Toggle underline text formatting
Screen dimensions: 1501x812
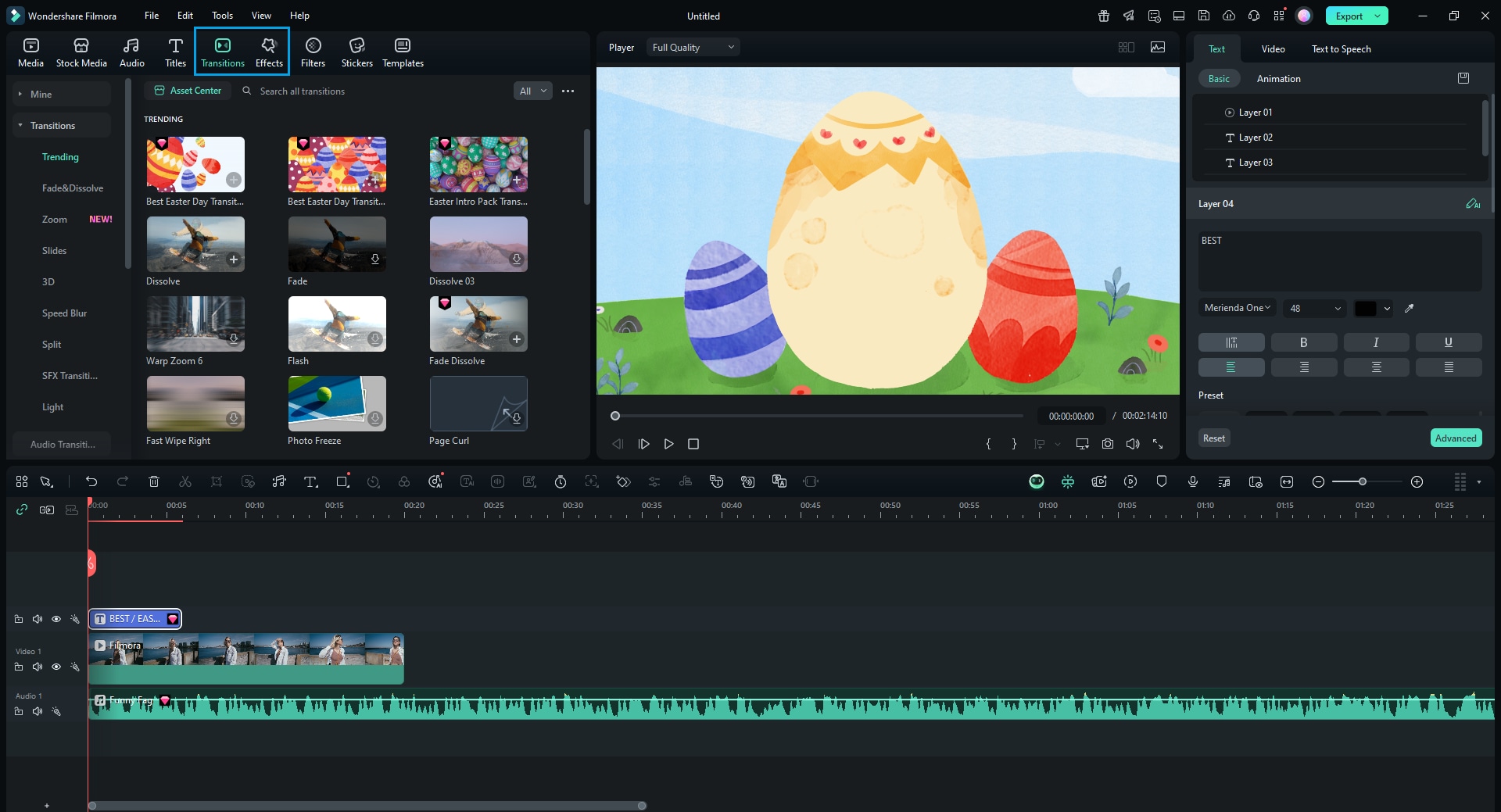point(1449,342)
